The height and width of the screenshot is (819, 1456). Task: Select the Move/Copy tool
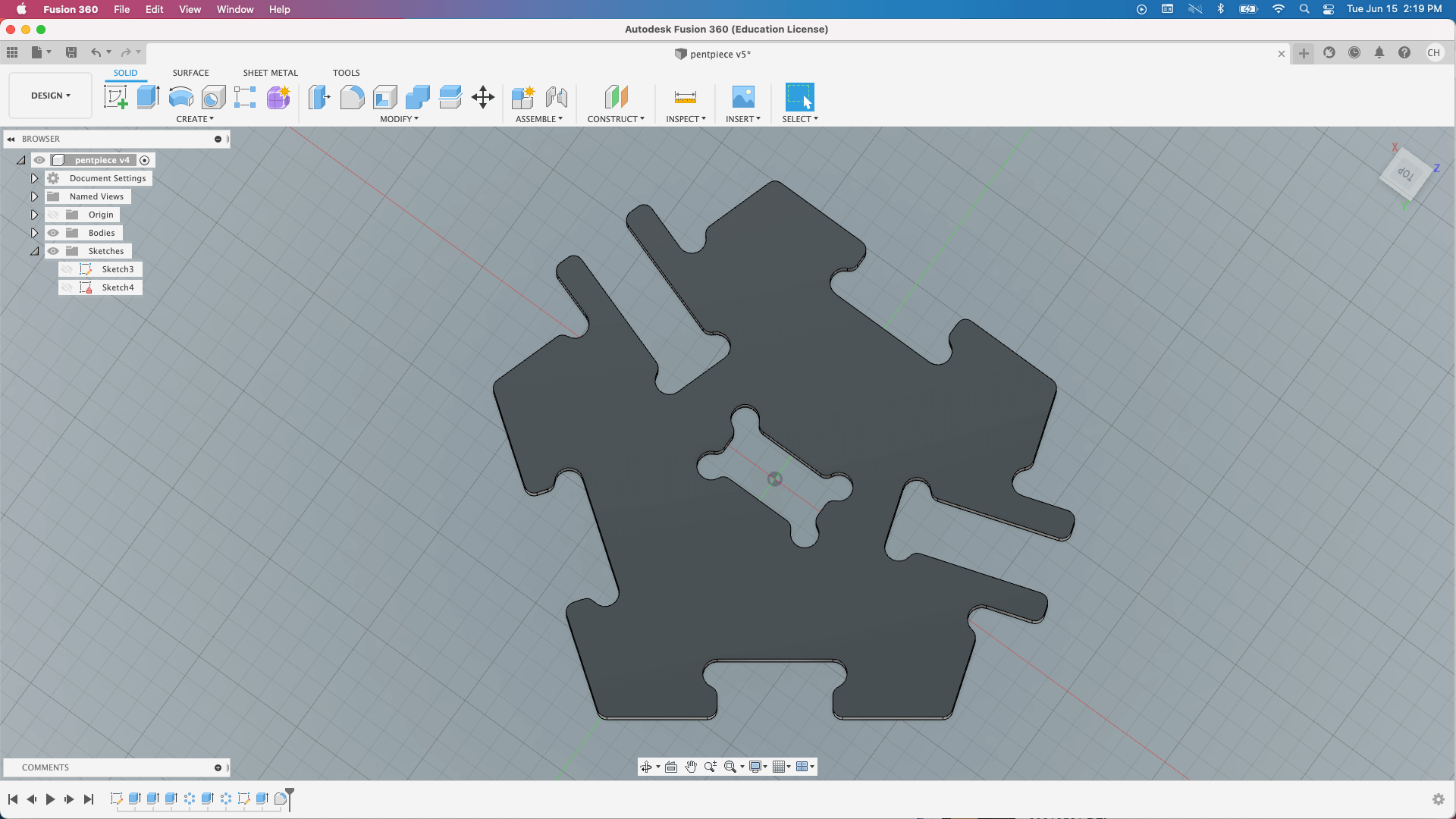click(x=483, y=97)
